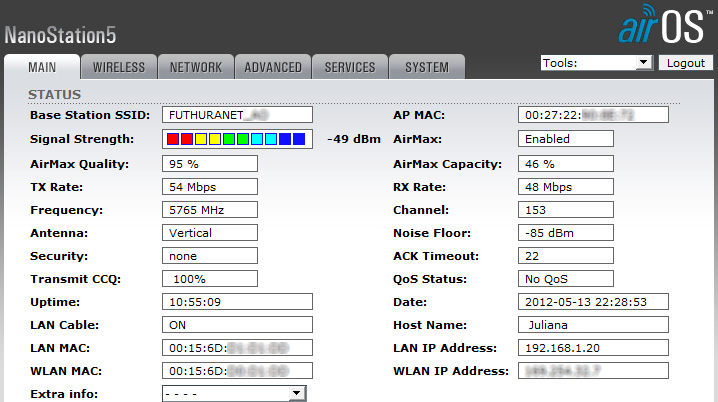The height and width of the screenshot is (402, 718).
Task: Switch to the WIRELESS tab
Action: coord(119,67)
